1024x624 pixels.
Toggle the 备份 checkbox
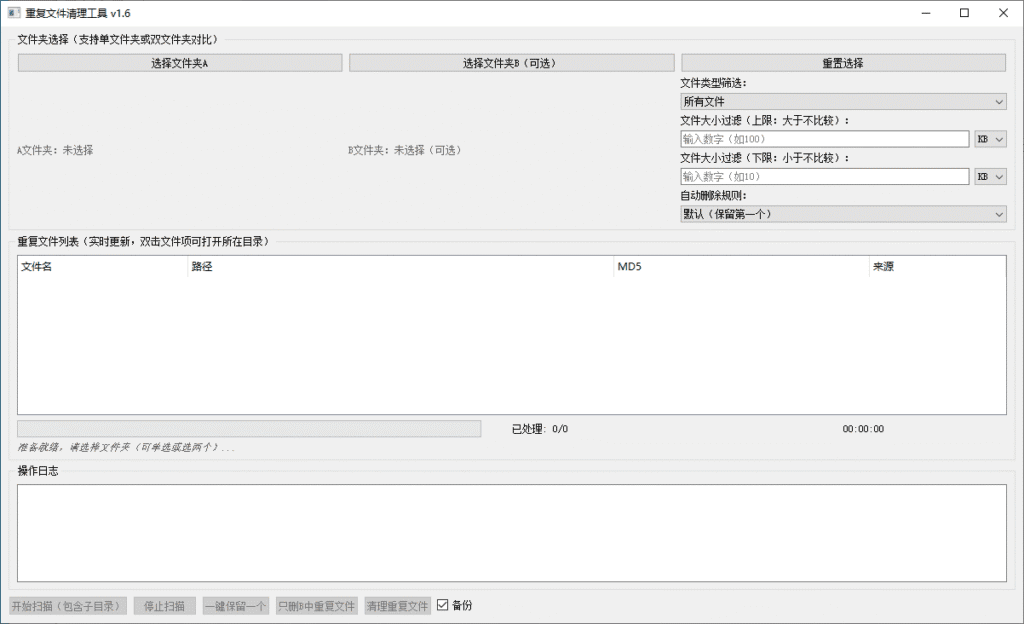tap(440, 605)
